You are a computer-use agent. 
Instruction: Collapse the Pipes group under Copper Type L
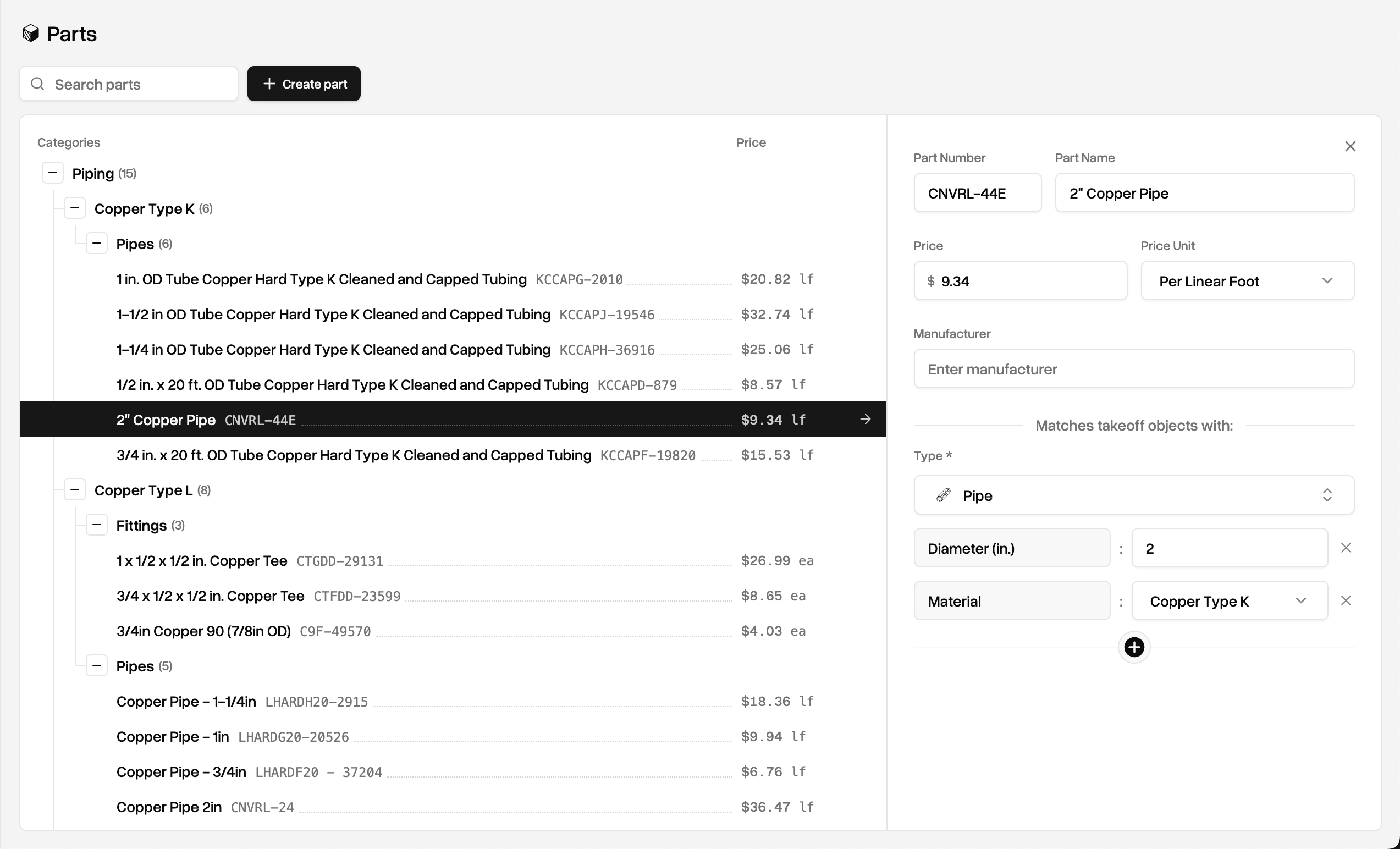click(x=97, y=665)
